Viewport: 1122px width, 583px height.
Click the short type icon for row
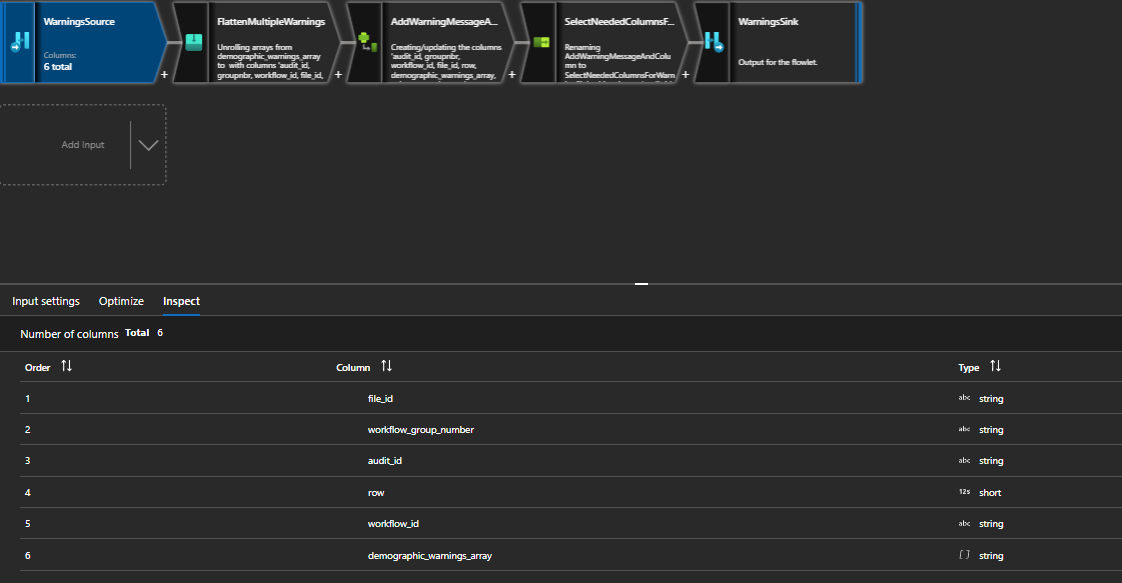pyautogui.click(x=965, y=492)
